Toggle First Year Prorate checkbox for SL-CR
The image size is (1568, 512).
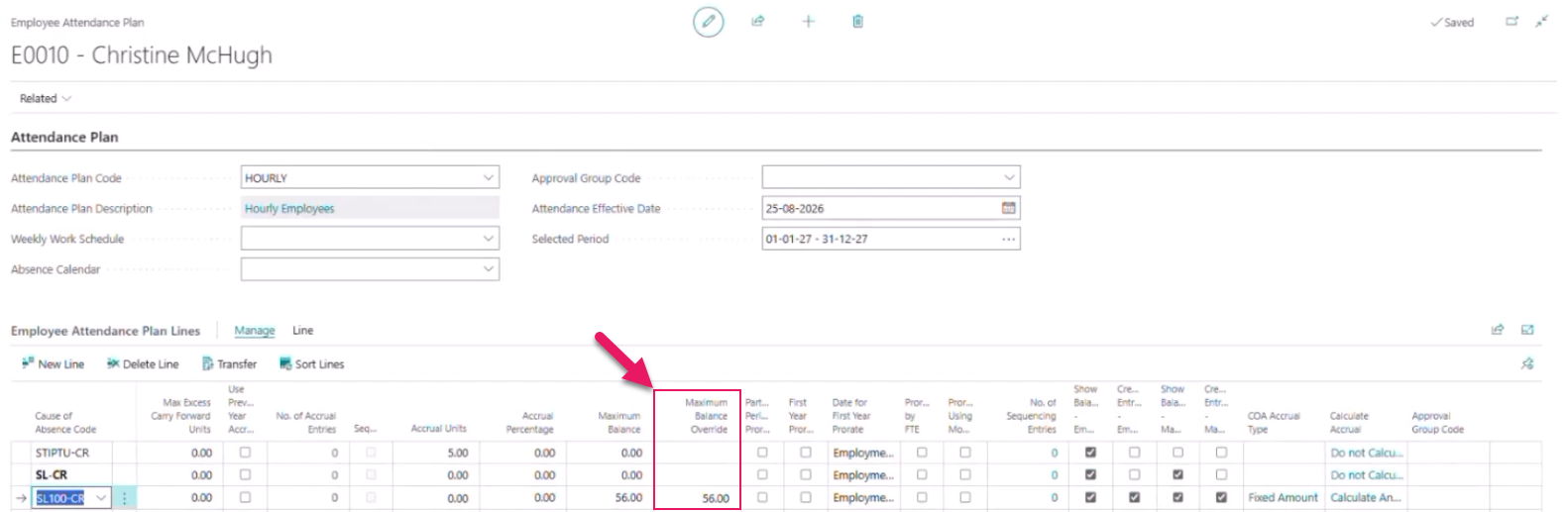click(806, 475)
